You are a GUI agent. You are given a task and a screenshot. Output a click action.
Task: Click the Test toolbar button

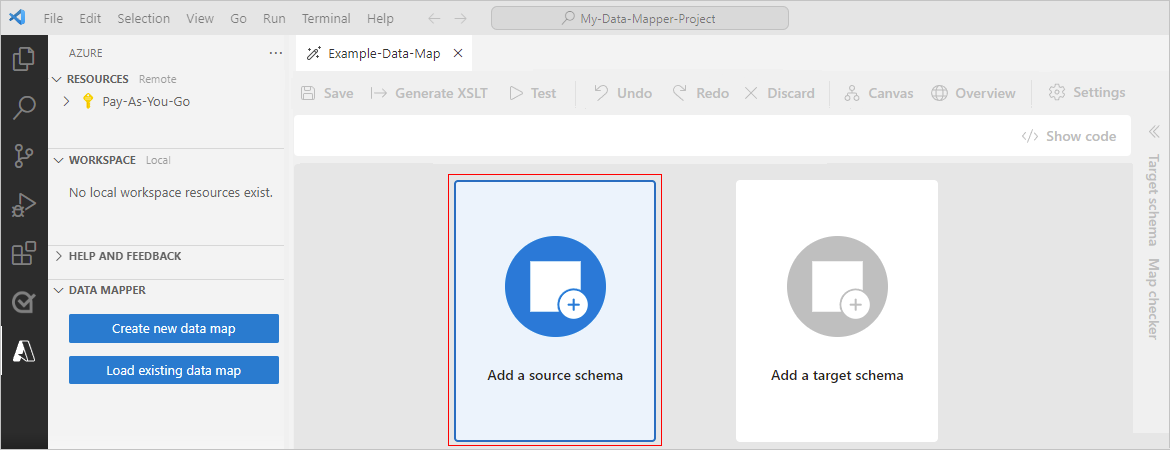(533, 93)
